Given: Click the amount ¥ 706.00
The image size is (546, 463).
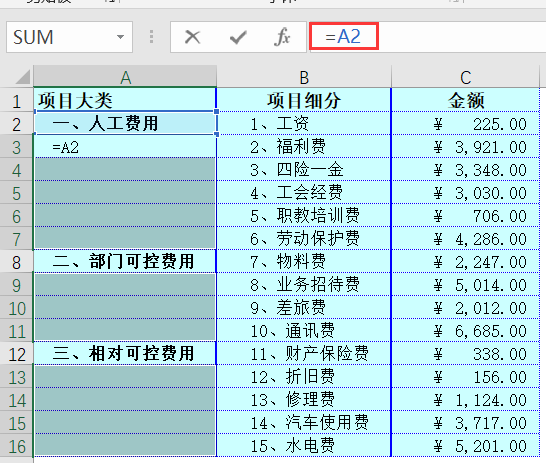Looking at the screenshot, I should coord(465,215).
